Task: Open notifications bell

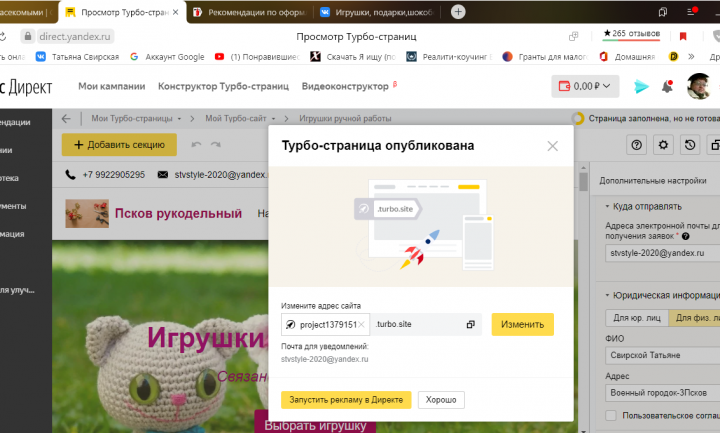Action: tap(667, 86)
